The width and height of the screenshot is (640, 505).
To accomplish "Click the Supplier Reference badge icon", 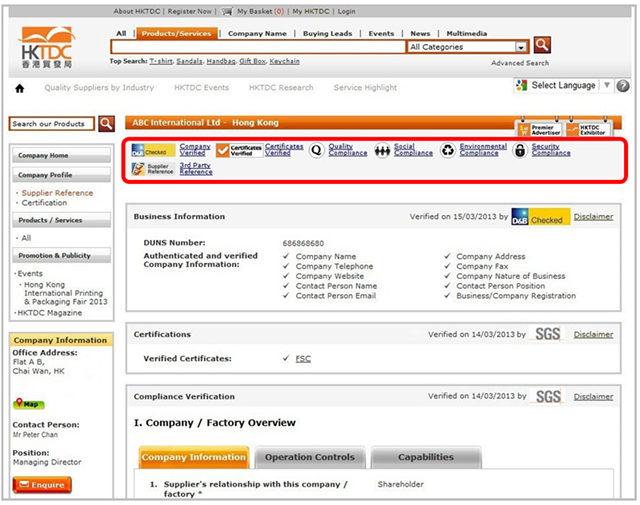I will click(x=153, y=169).
